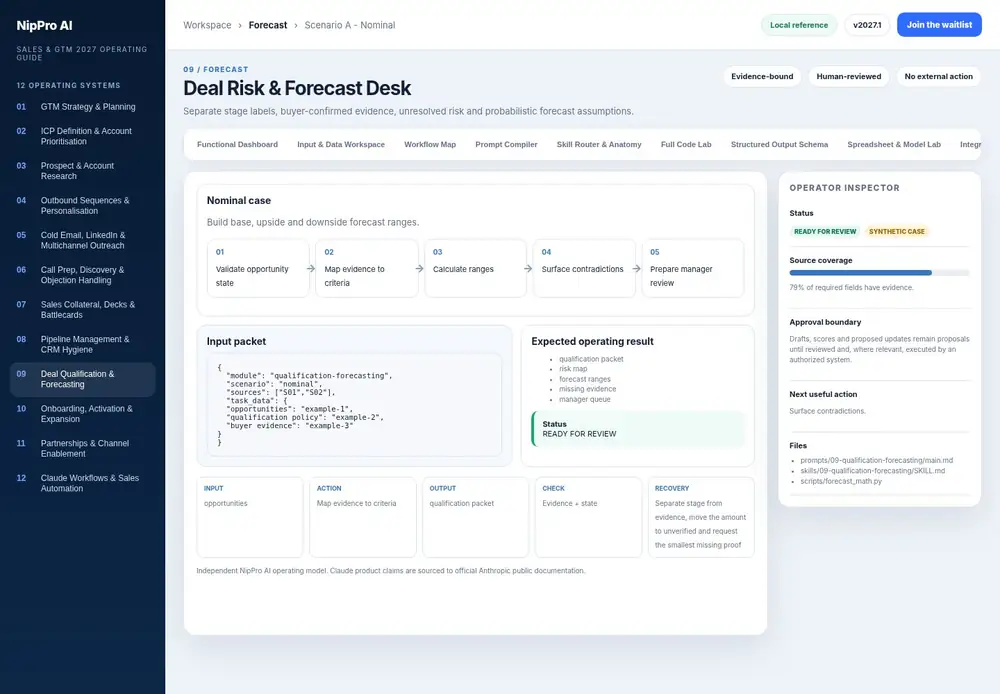Image resolution: width=1000 pixels, height=694 pixels.
Task: Select step 01 Validate opportunity state
Action: [x=258, y=269]
